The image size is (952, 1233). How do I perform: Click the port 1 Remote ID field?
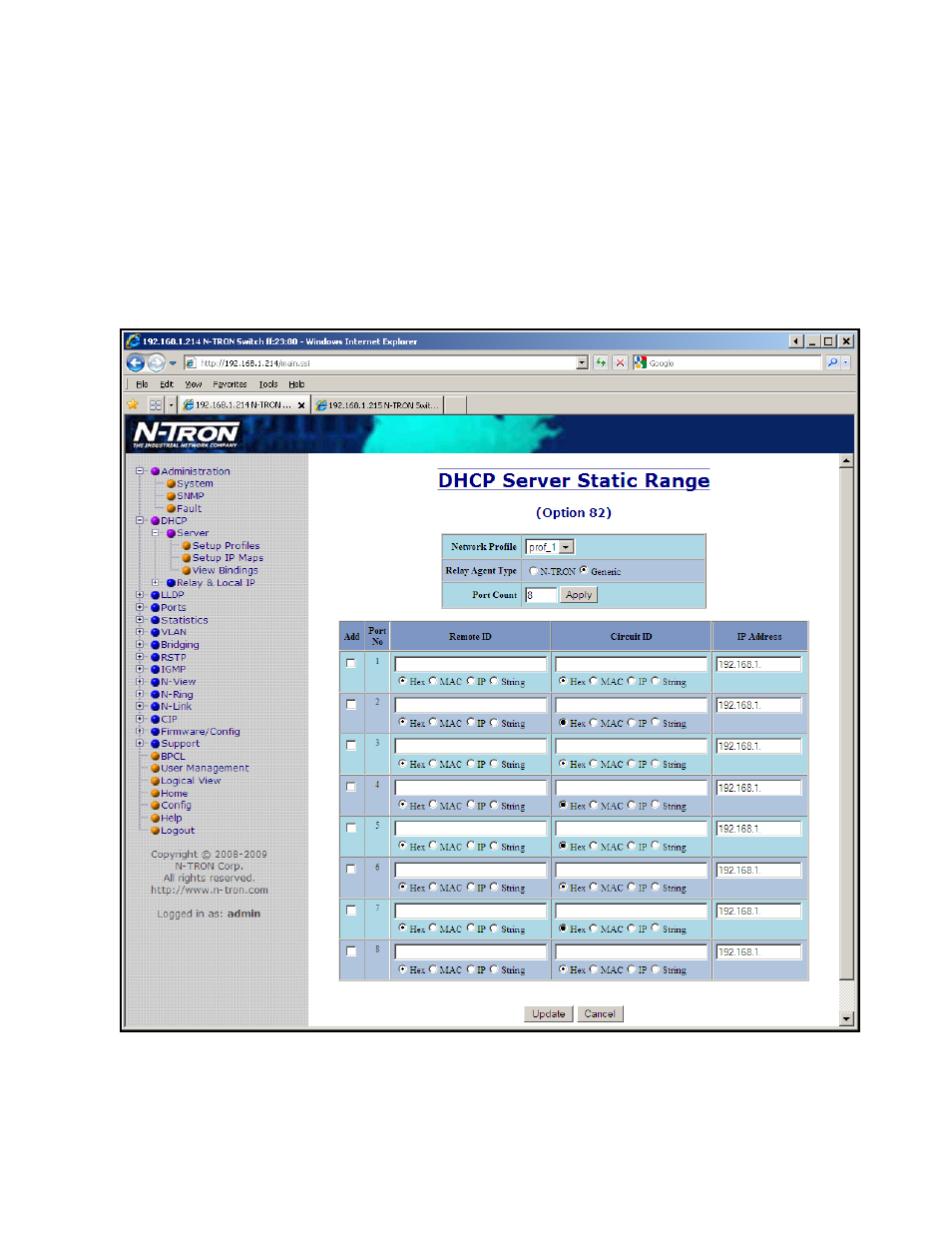click(471, 664)
